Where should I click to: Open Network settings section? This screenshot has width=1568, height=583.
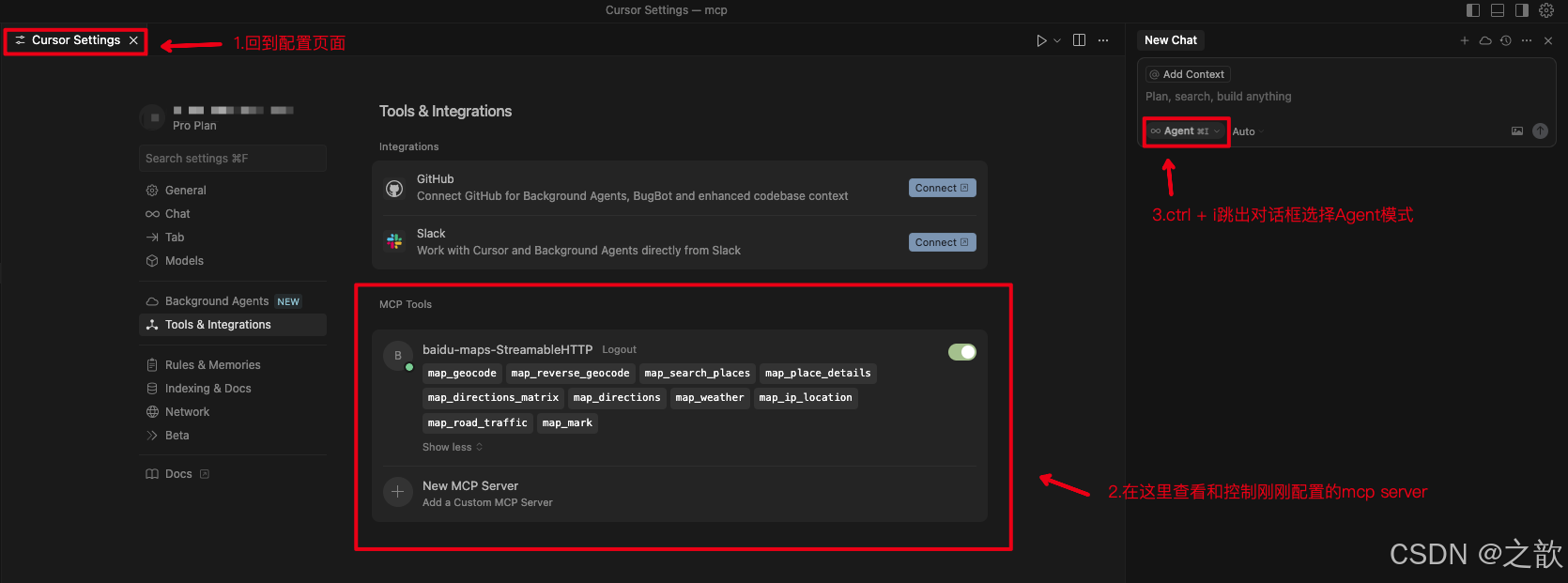pos(233,412)
